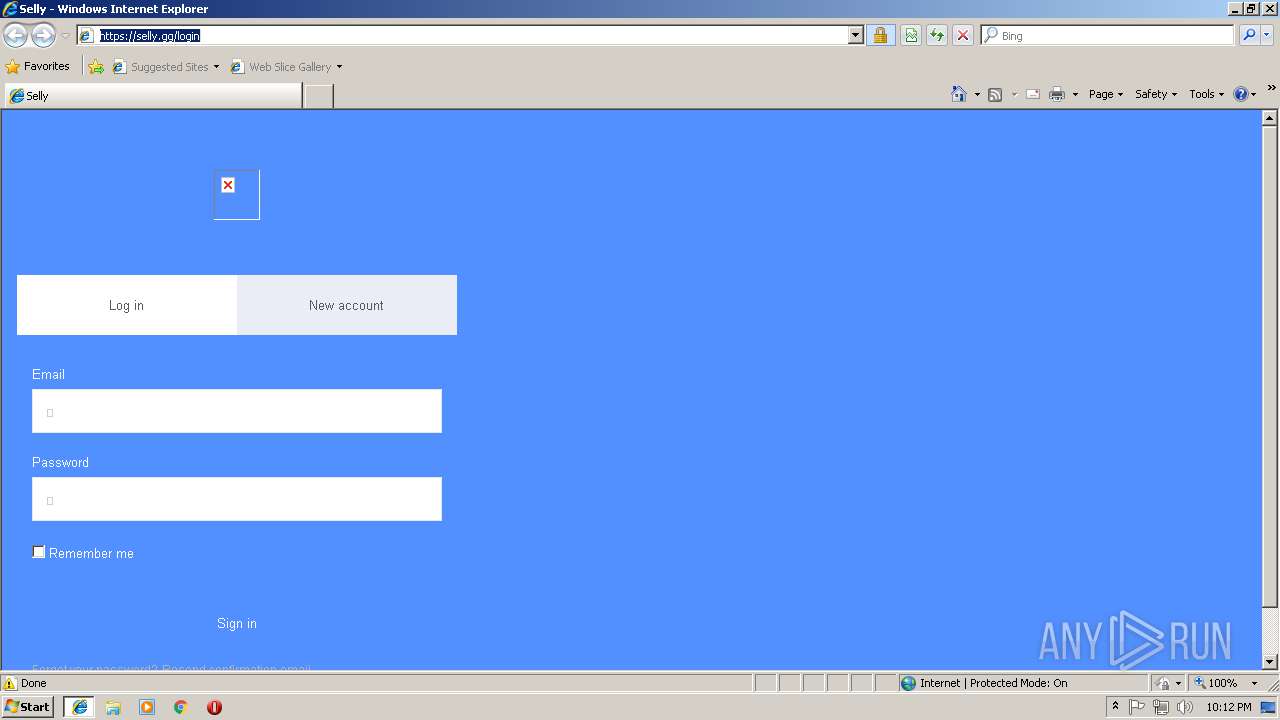Viewport: 1280px width, 720px height.
Task: Open the Windows Start menu
Action: [x=28, y=707]
